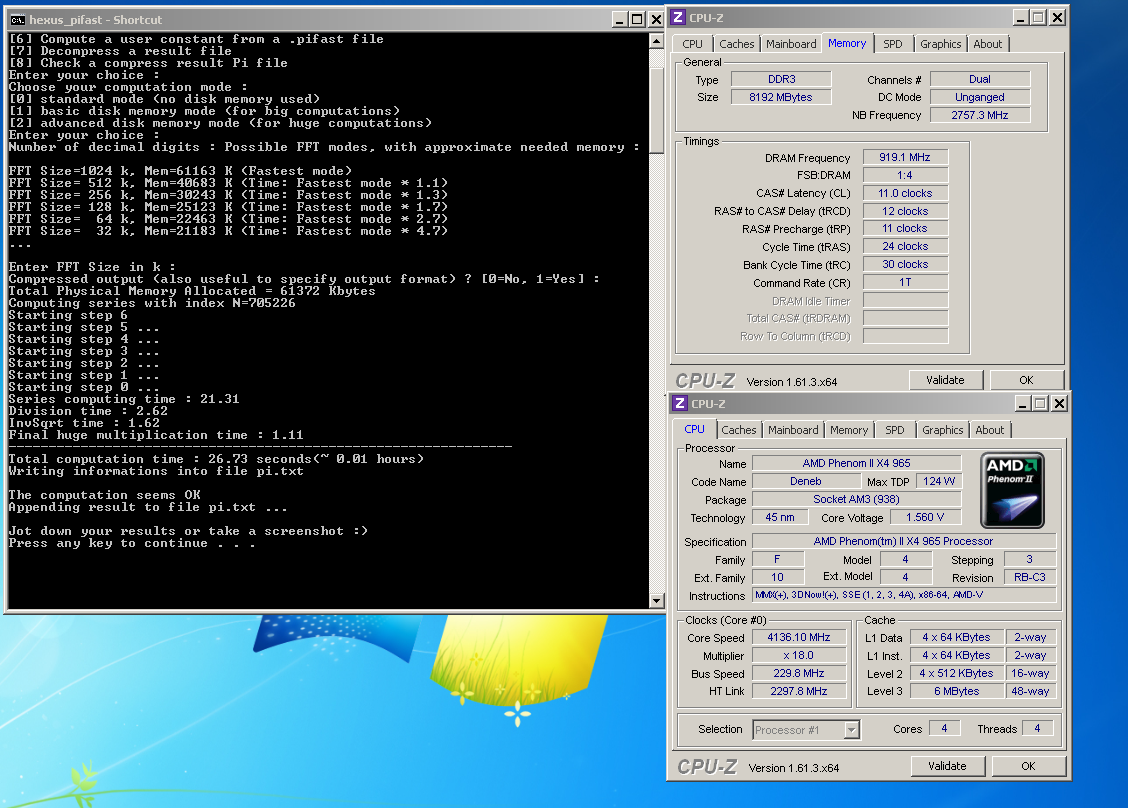
Task: Click the Total computation time line in console
Action: 217,459
